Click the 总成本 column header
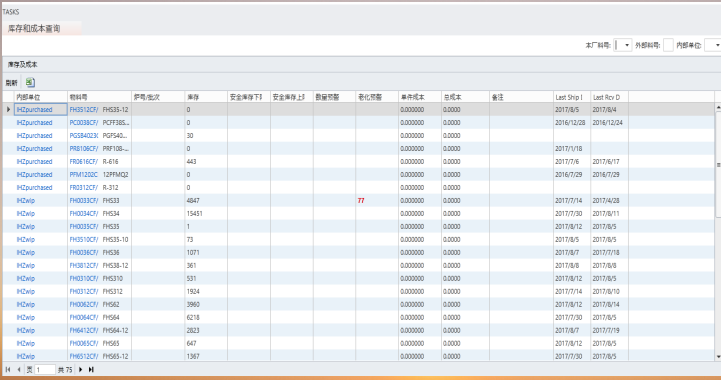This screenshot has width=721, height=380. click(465, 97)
